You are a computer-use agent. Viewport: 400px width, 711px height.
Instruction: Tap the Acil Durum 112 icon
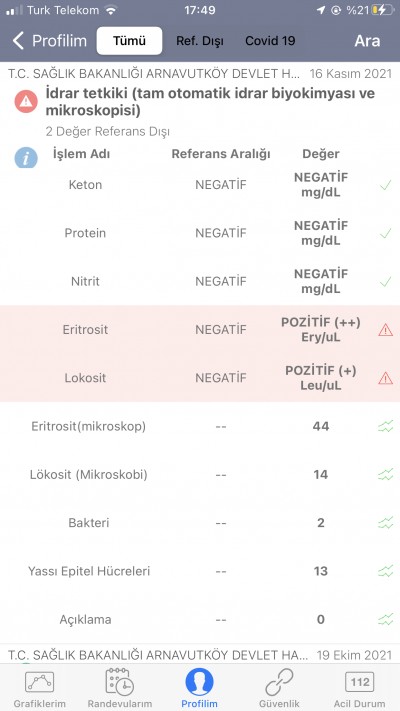click(x=360, y=682)
